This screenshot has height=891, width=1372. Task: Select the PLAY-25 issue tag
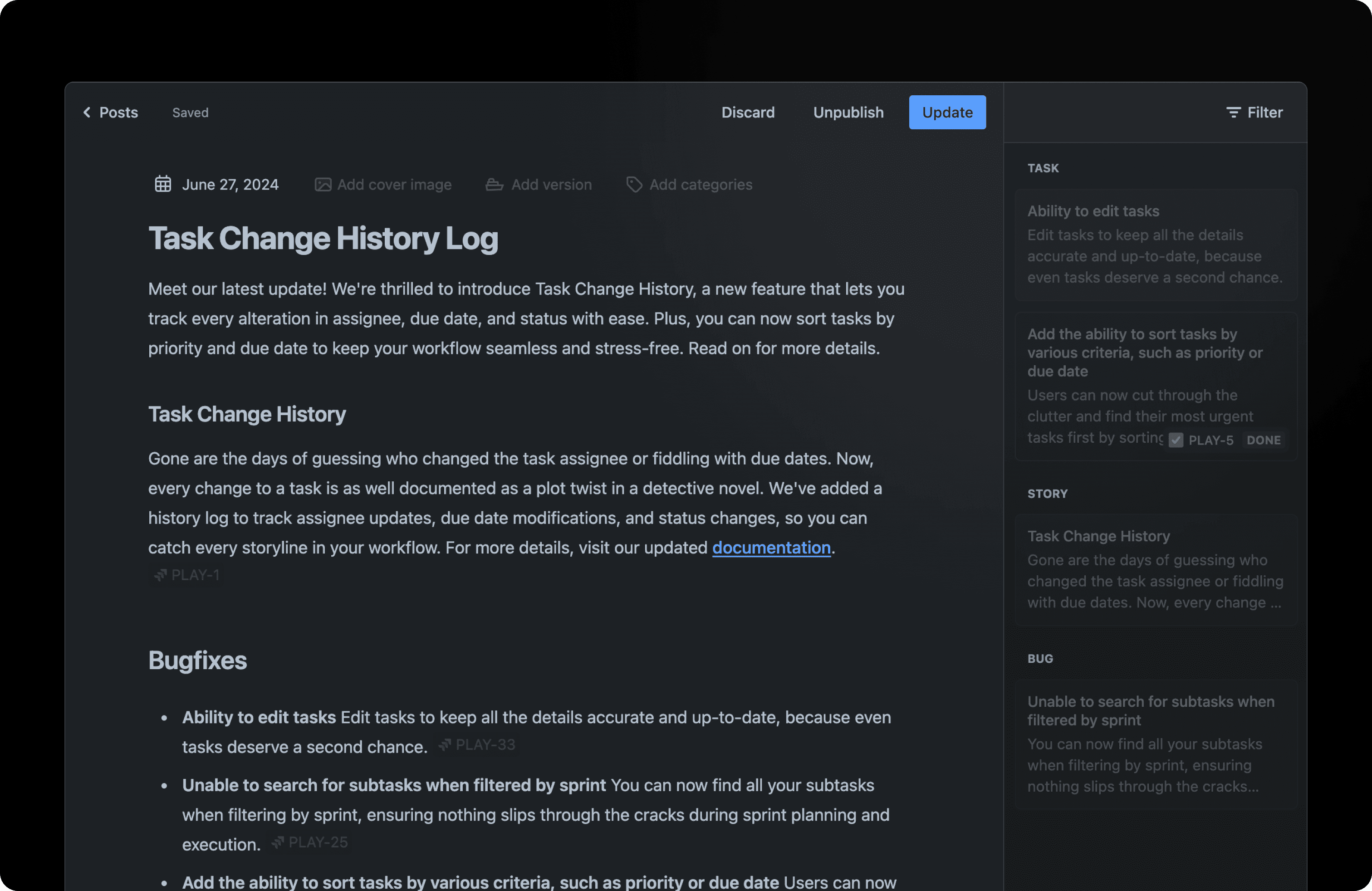point(309,842)
